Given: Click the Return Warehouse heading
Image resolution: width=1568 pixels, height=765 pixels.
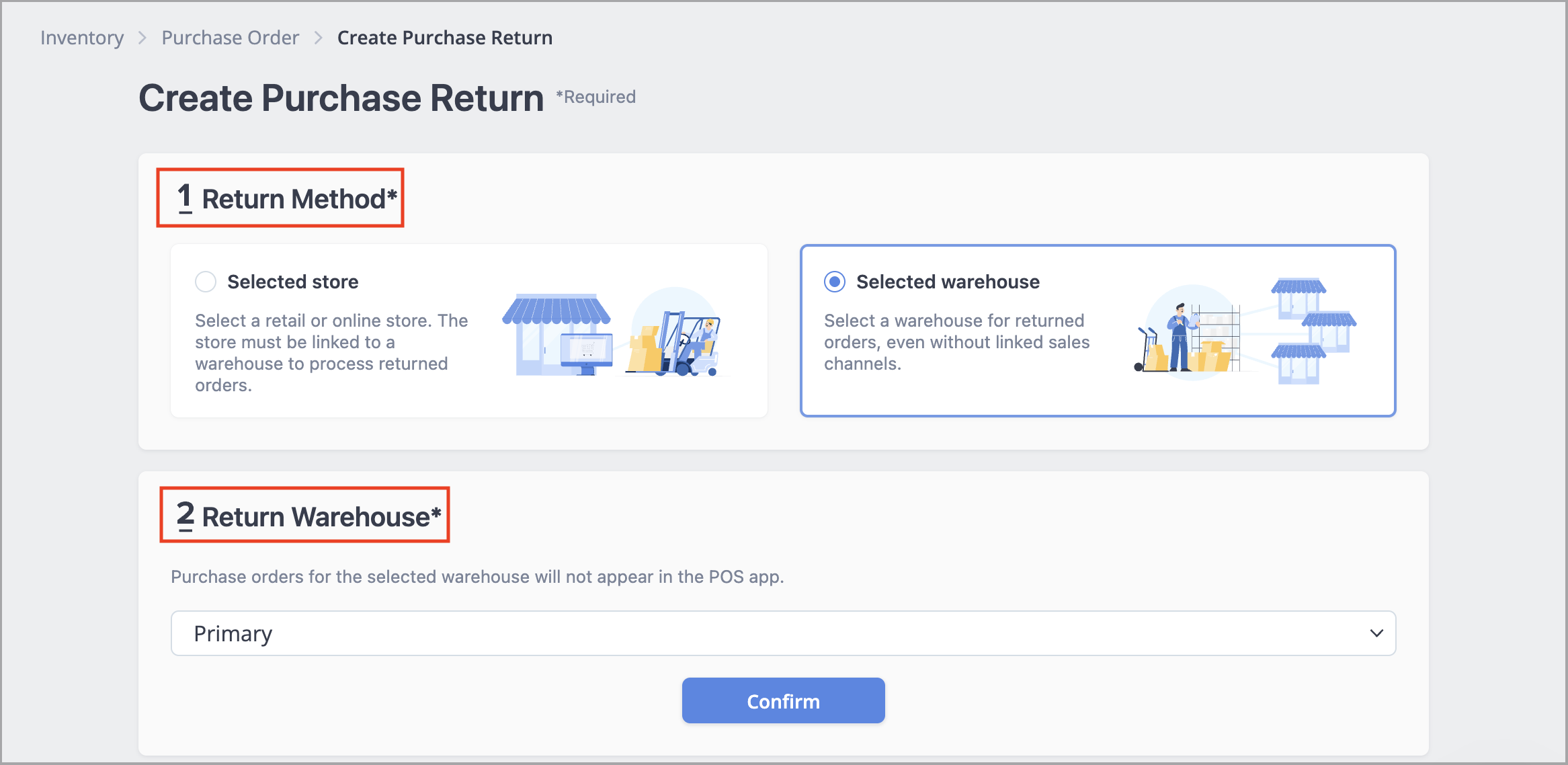Looking at the screenshot, I should [308, 516].
